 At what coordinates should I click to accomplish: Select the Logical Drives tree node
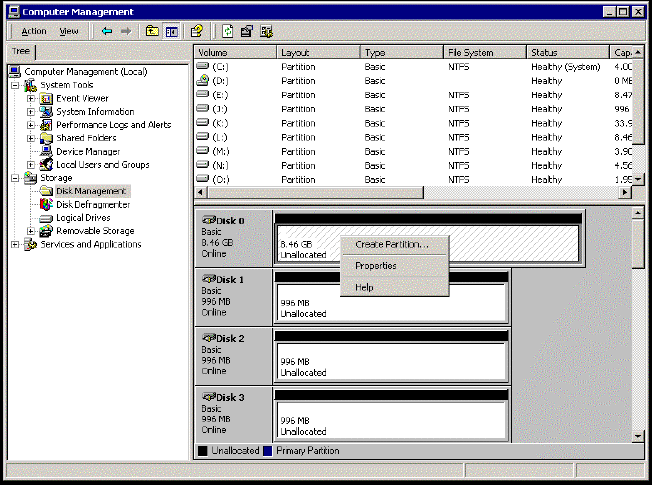[x=83, y=217]
